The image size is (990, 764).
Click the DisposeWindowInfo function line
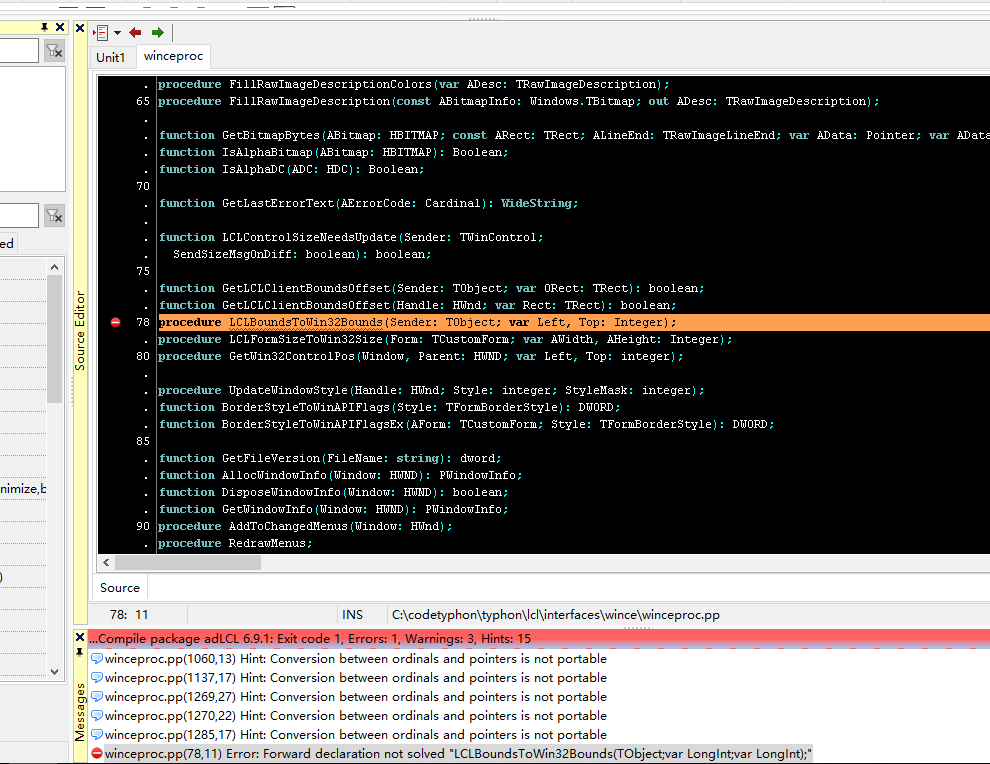tap(333, 492)
